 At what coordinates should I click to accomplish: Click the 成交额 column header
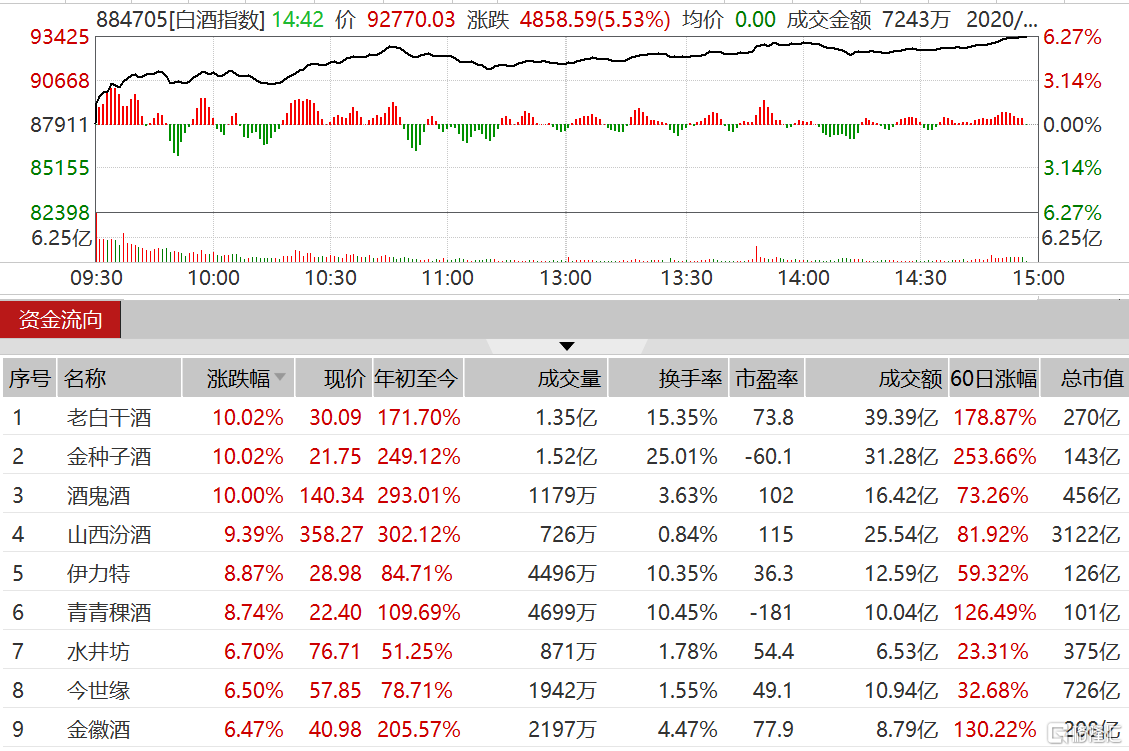click(x=876, y=378)
